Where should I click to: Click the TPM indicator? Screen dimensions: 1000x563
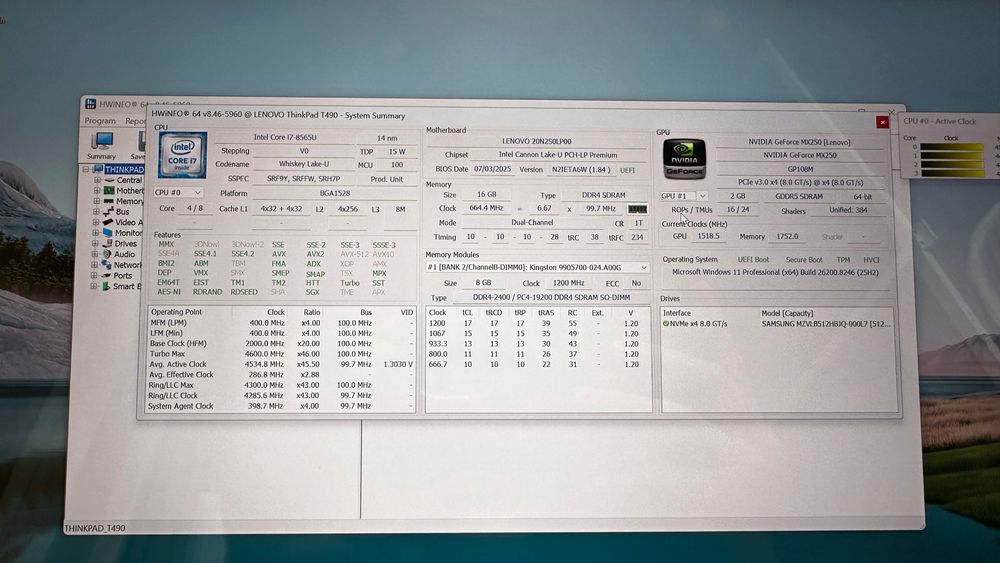843,260
